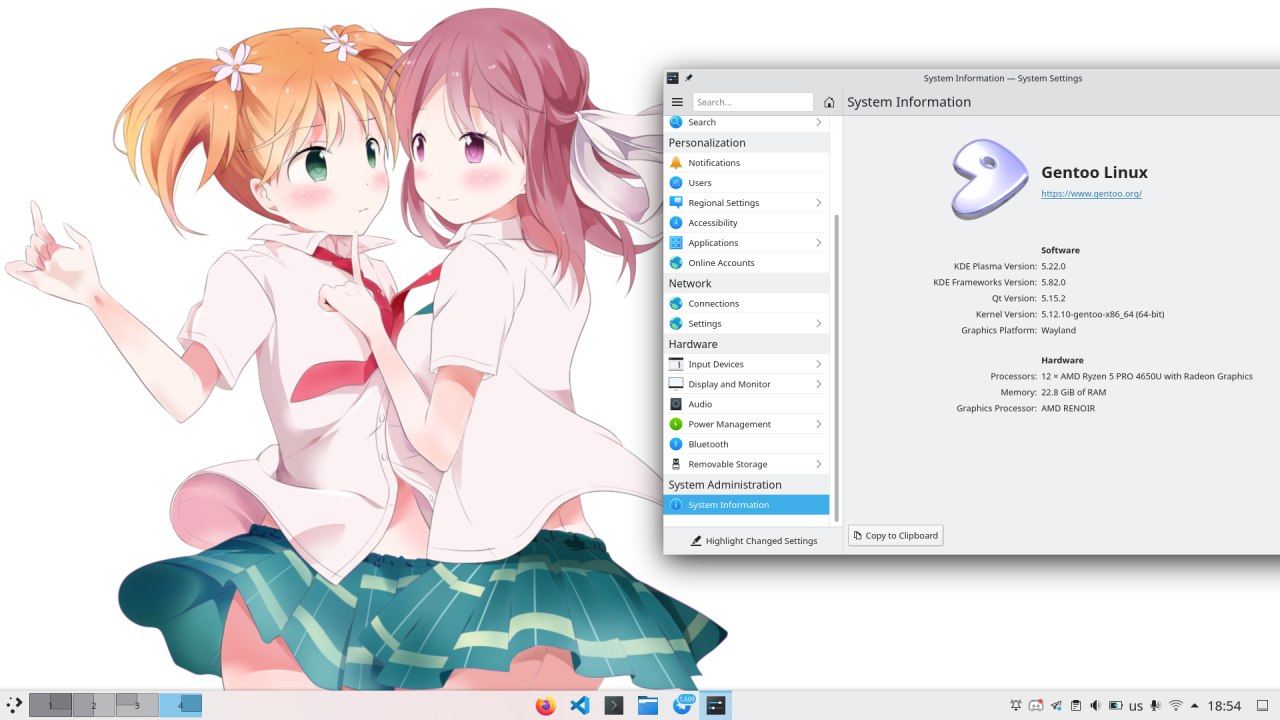
Task: Click the AMD RENOIR graphics processor text
Action: (x=1068, y=408)
